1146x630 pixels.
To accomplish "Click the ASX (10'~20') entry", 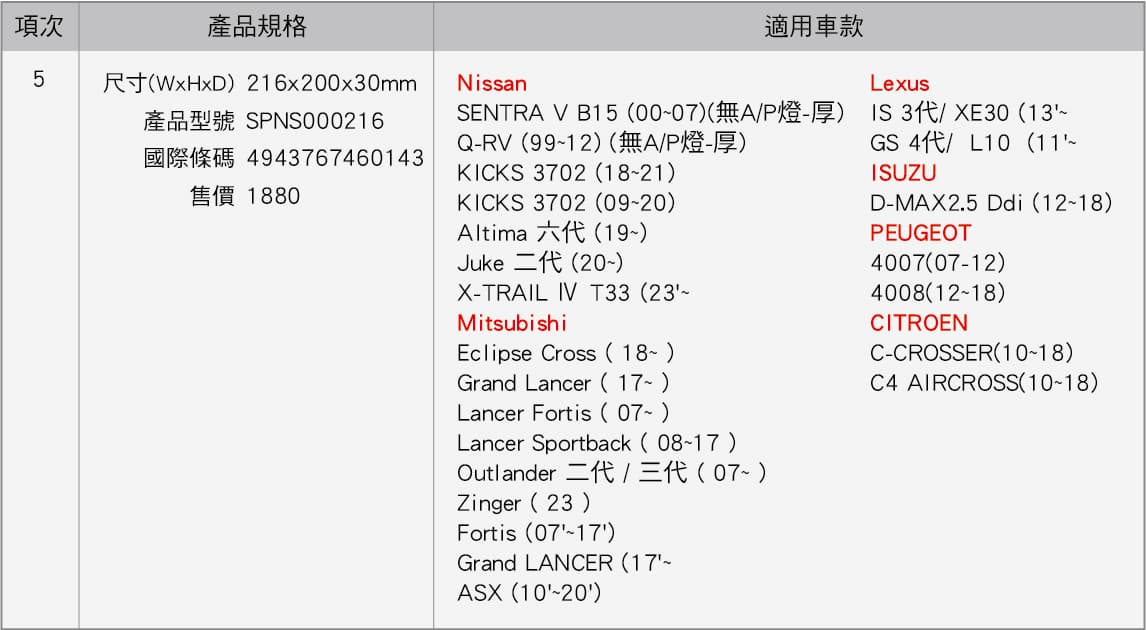I will [529, 593].
